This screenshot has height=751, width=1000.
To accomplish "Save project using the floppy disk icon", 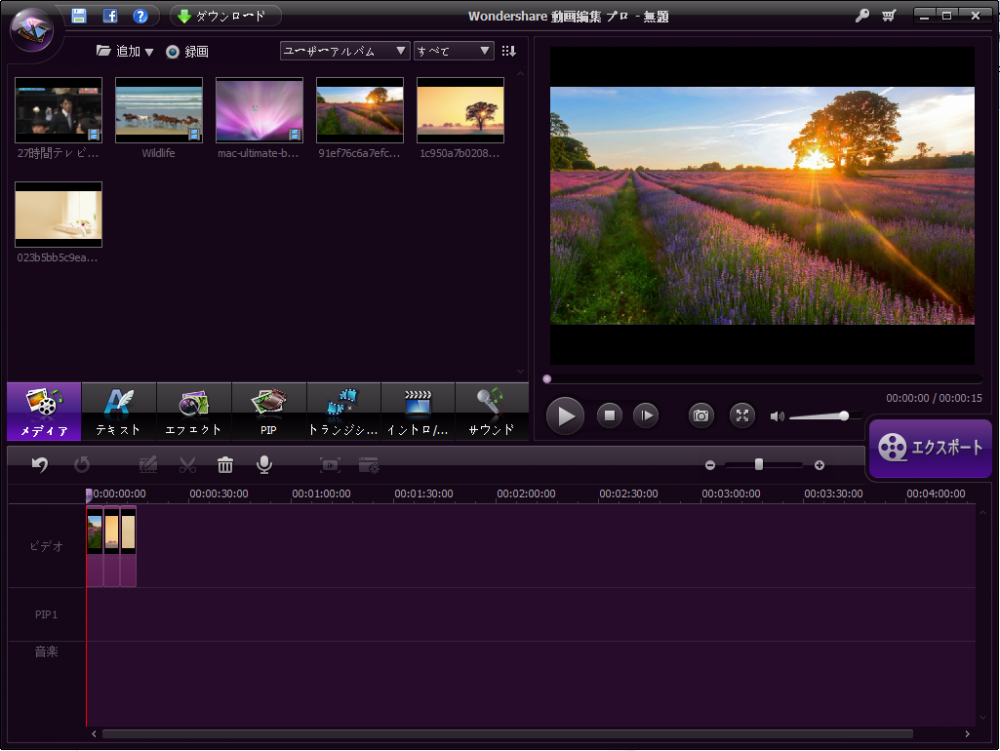I will [79, 14].
